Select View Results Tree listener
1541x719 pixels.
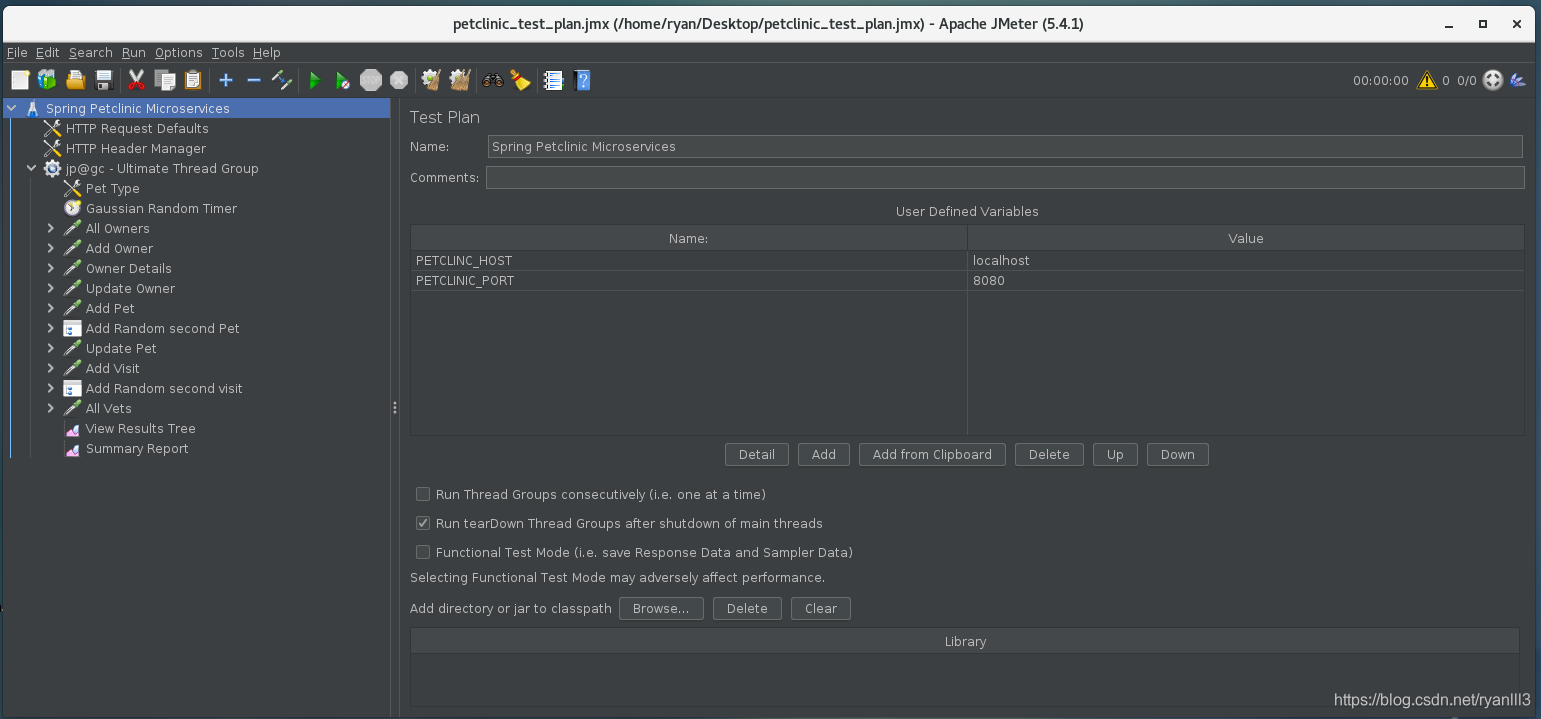click(140, 428)
